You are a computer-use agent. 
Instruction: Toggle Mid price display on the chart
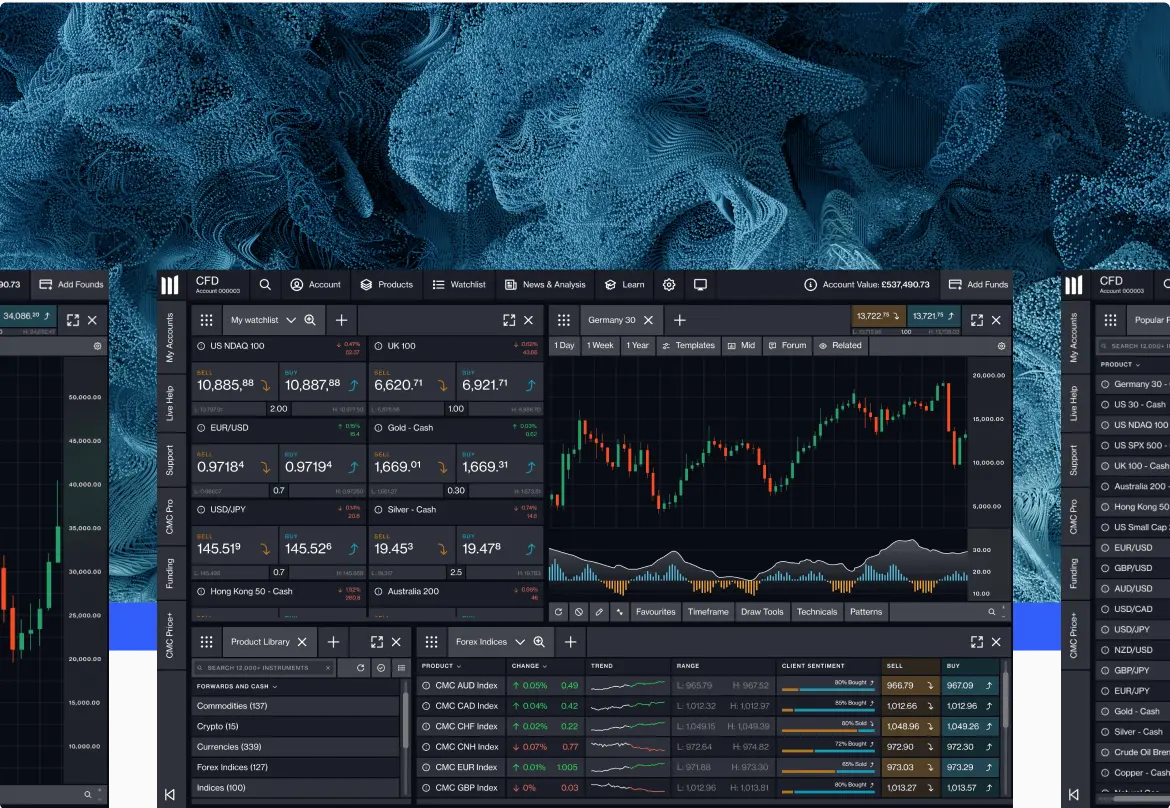pyautogui.click(x=742, y=345)
